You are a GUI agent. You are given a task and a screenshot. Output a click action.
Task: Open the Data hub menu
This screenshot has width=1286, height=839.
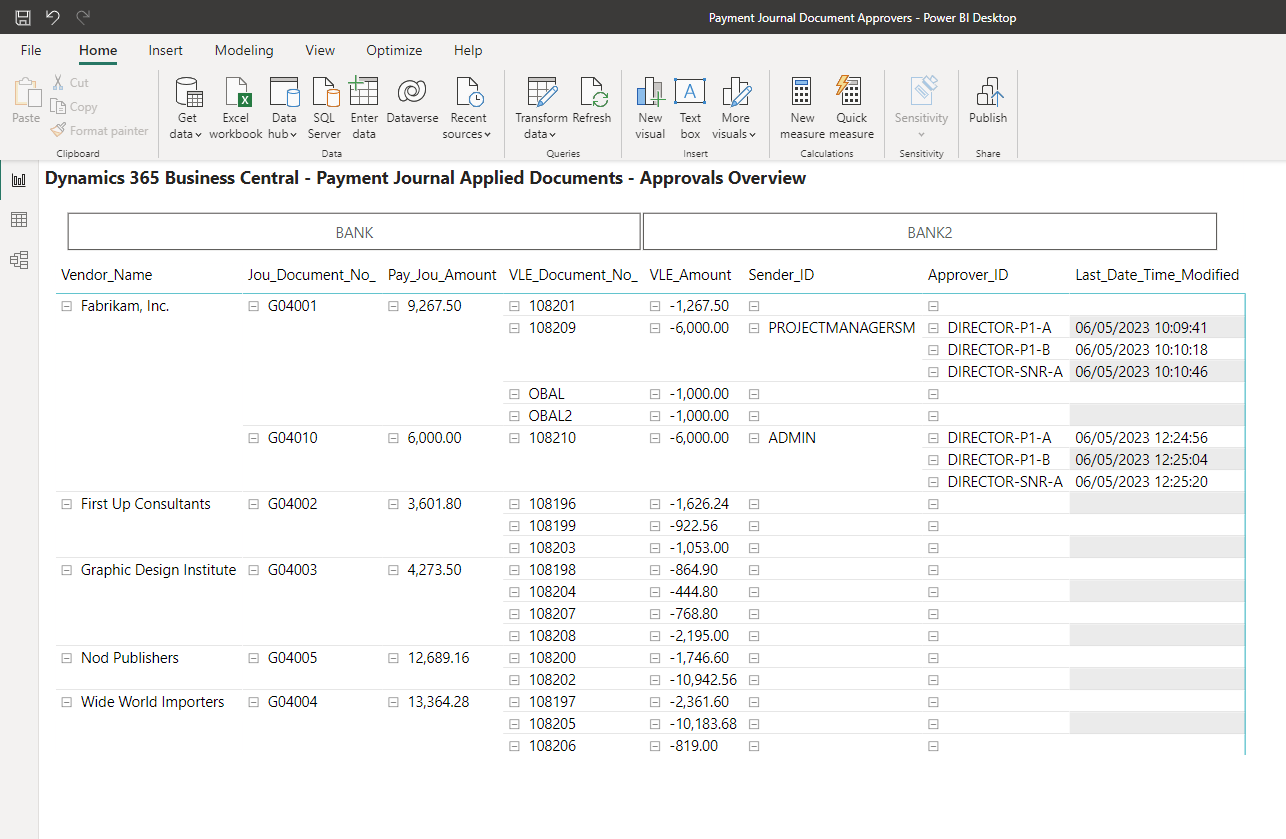tap(284, 108)
